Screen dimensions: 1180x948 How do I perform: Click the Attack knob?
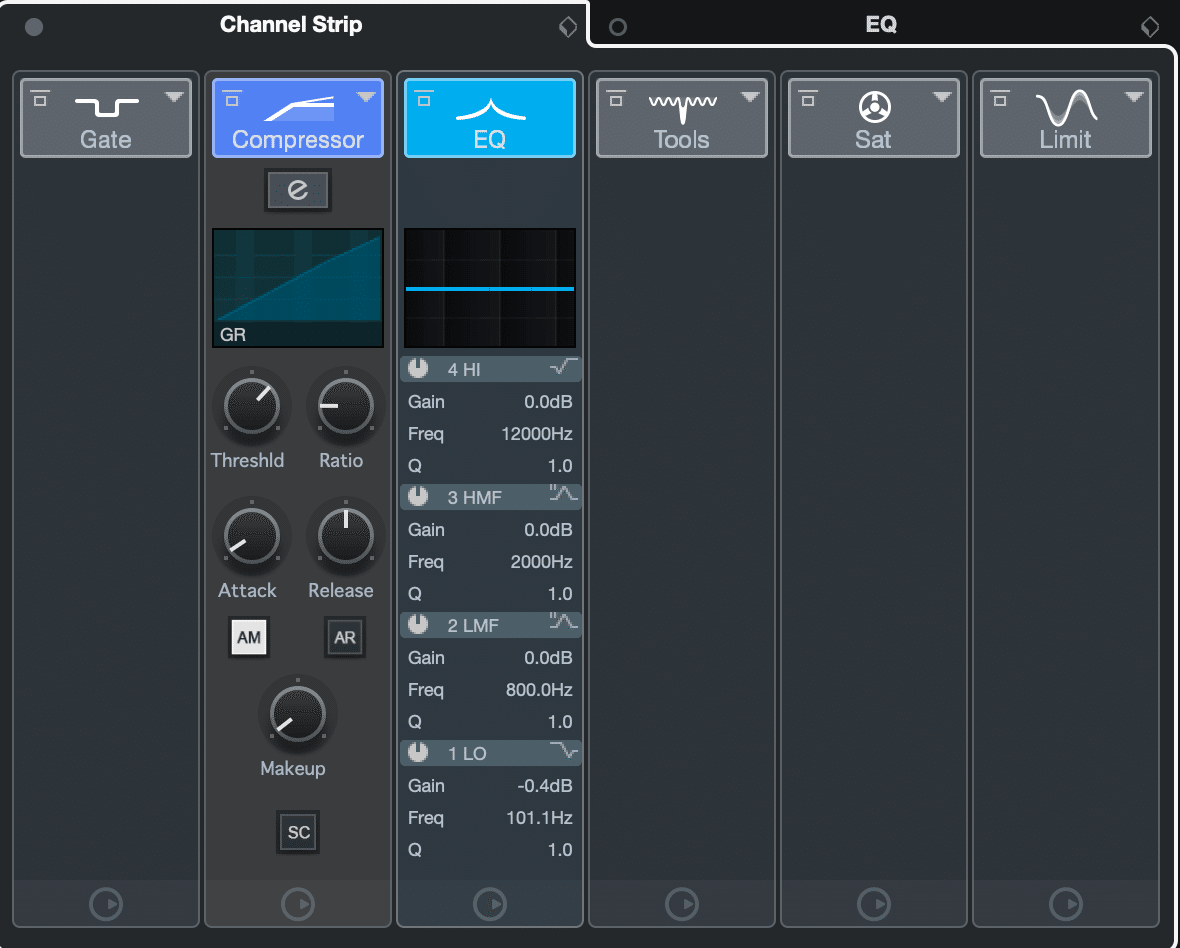coord(252,537)
